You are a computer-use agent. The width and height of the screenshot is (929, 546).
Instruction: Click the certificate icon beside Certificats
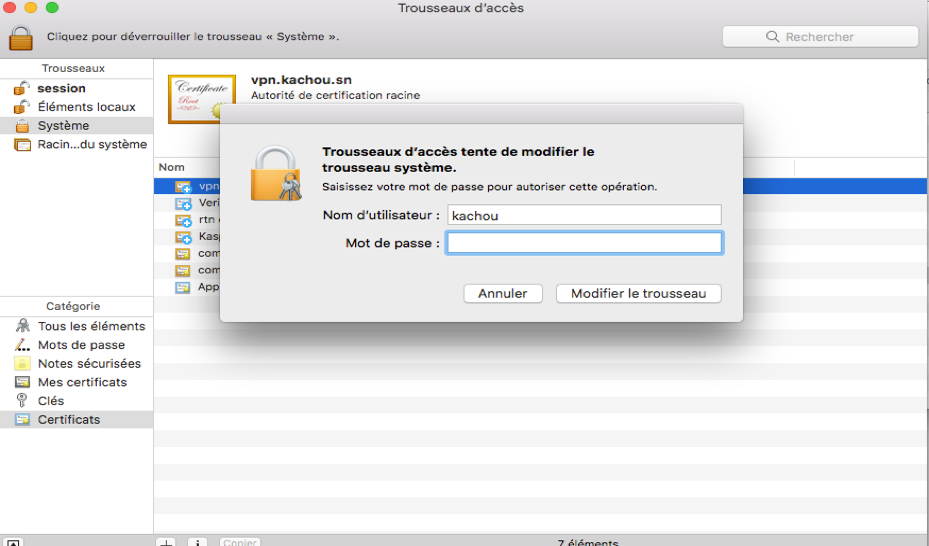[x=22, y=419]
